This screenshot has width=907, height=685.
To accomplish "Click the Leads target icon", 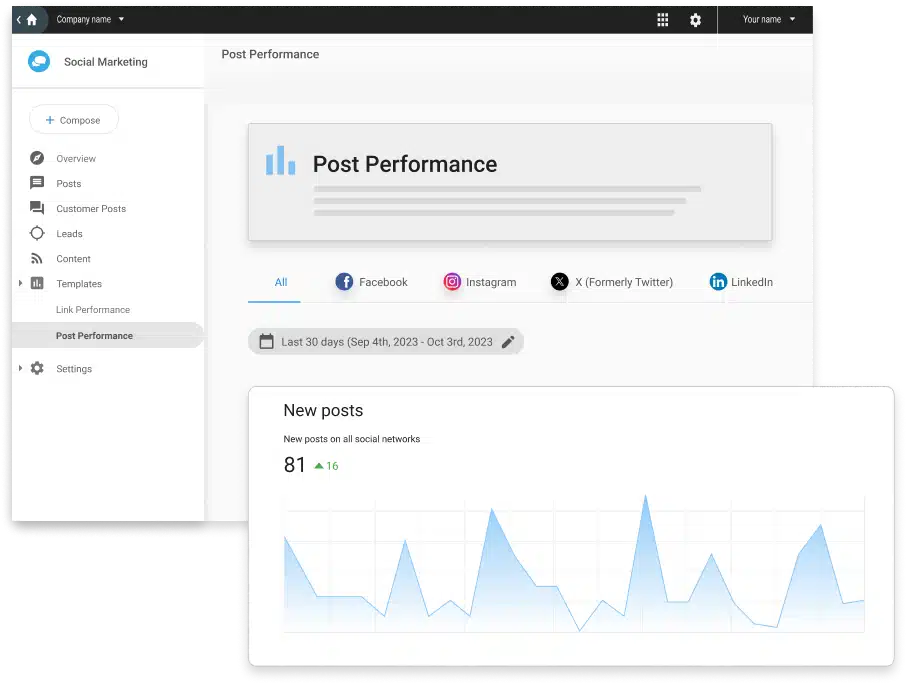I will coord(37,234).
